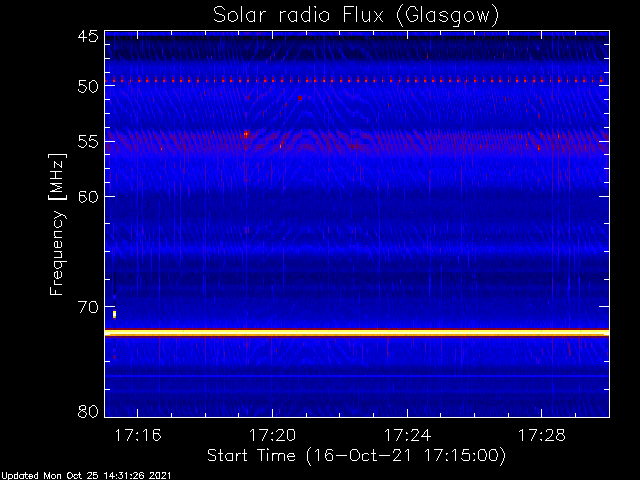The width and height of the screenshot is (640, 480).
Task: Click the 17:28 time axis label
Action: pyautogui.click(x=542, y=436)
